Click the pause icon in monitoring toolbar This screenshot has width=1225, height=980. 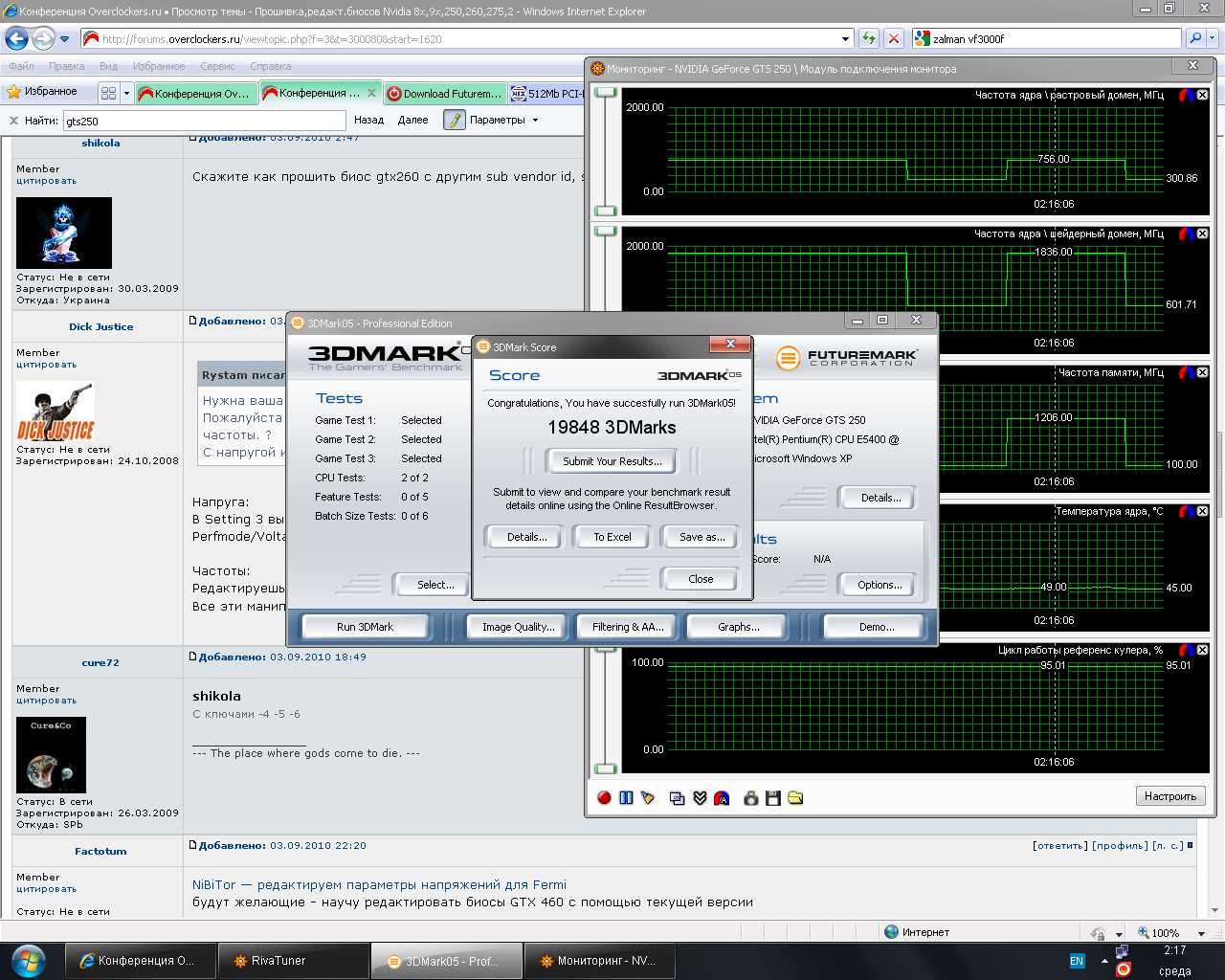[x=626, y=797]
